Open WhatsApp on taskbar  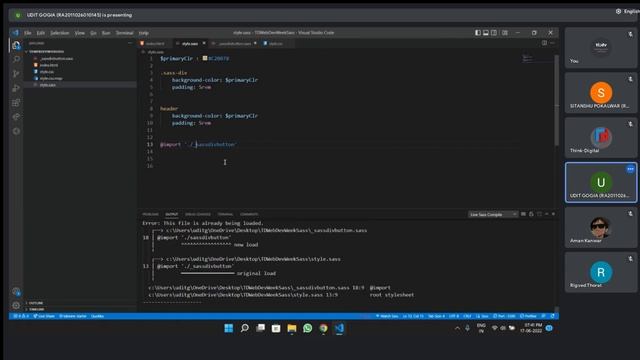pos(307,328)
